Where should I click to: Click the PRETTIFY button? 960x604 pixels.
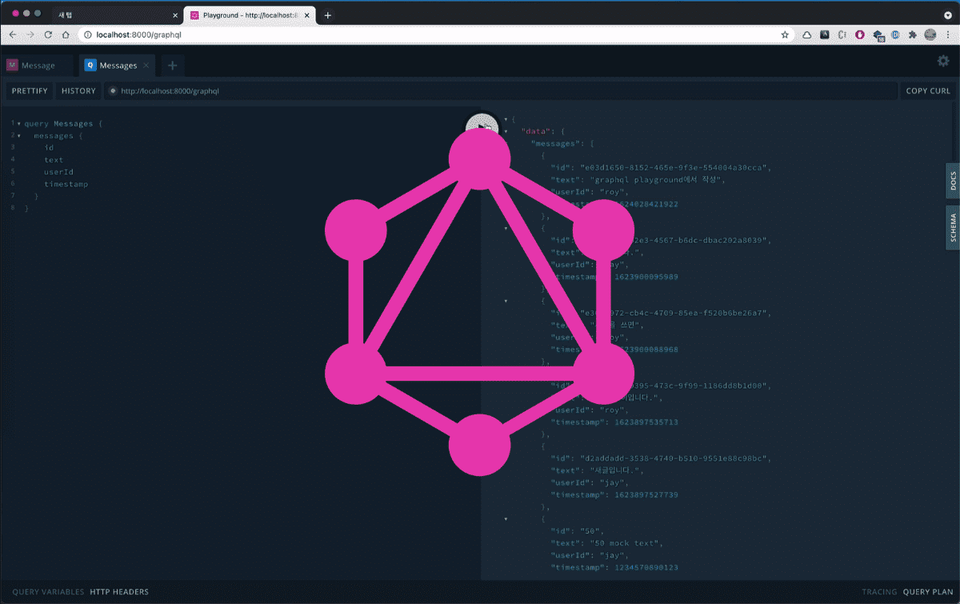(29, 91)
